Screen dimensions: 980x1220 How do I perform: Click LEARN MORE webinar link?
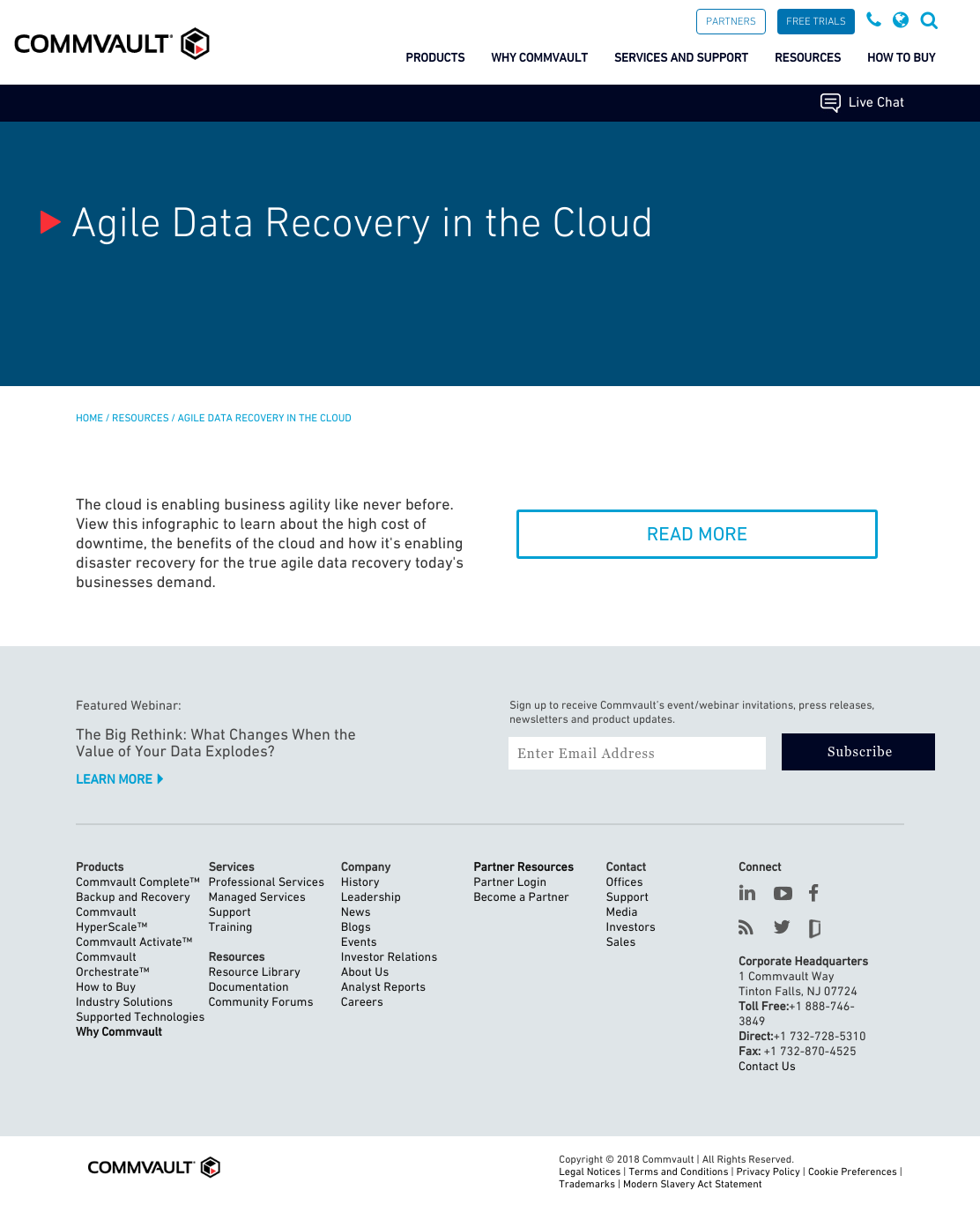[x=119, y=779]
